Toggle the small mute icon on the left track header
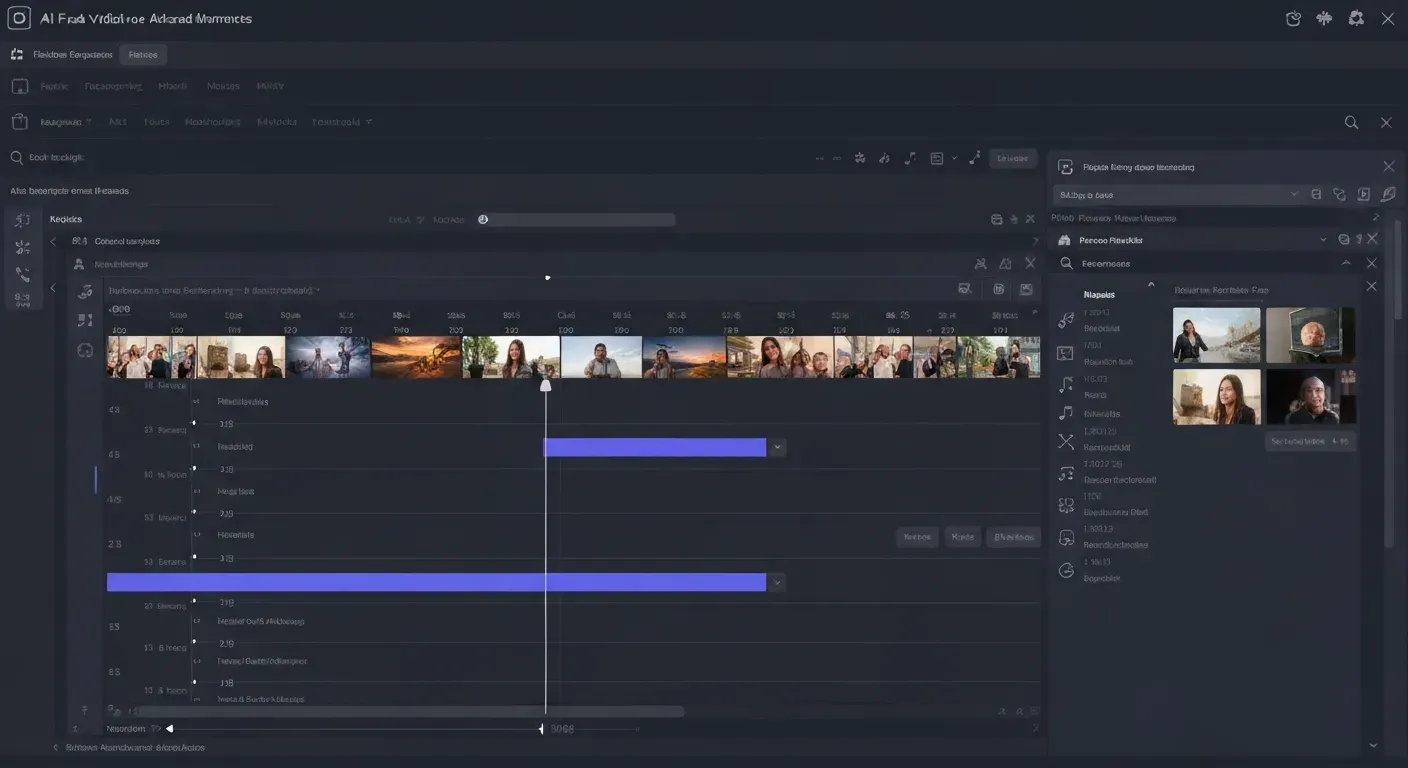This screenshot has height=768, width=1408. tap(196, 446)
